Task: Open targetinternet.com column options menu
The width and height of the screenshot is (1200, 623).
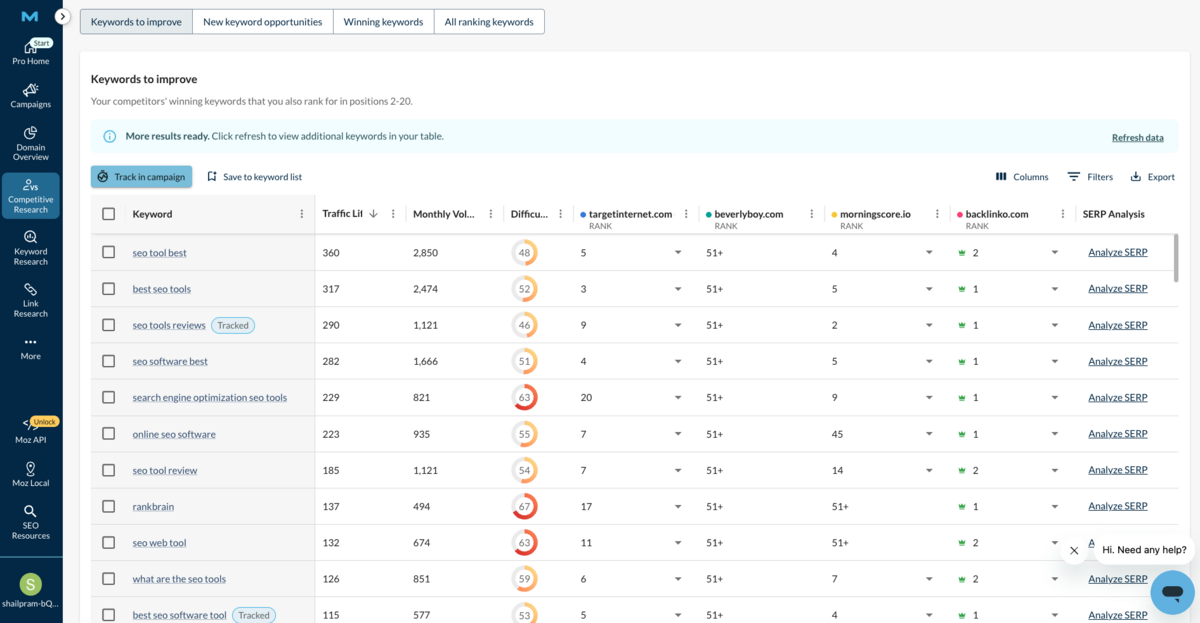Action: point(687,214)
